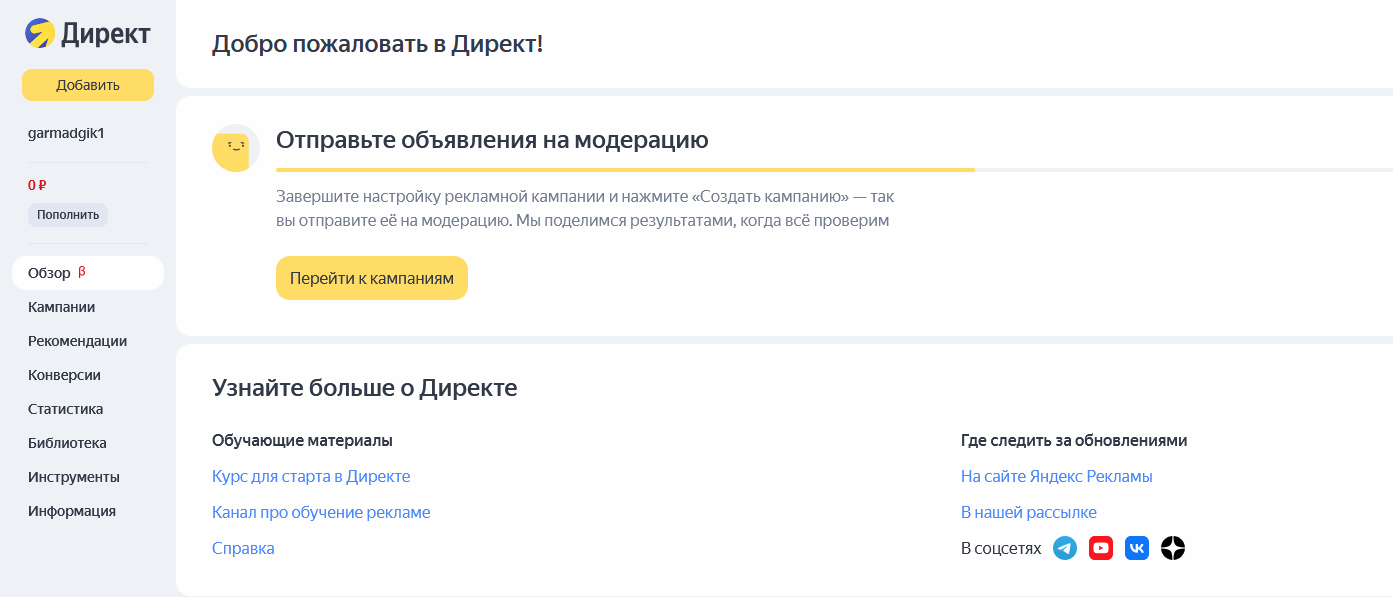This screenshot has width=1393, height=597.
Task: Click the Узнайте больше о Директе heading
Action: pos(365,388)
